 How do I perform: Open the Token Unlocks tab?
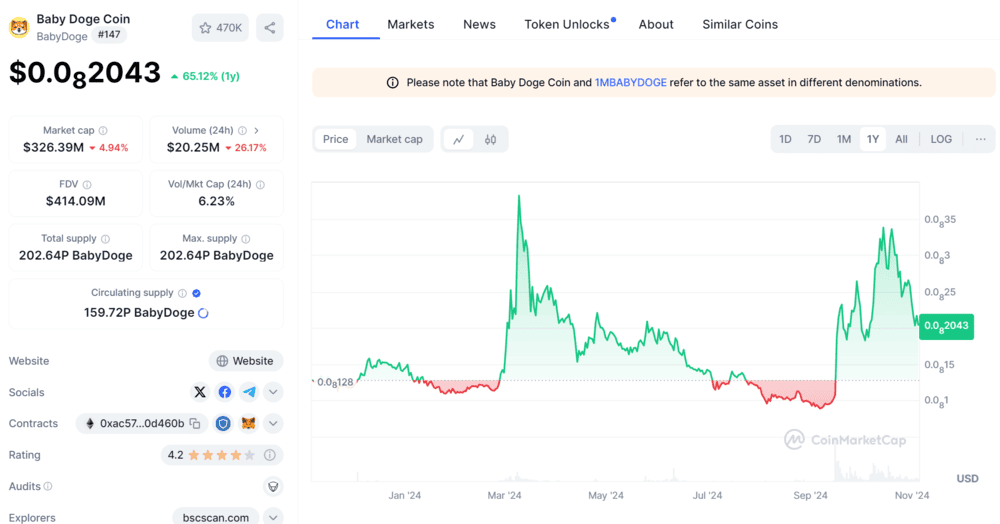567,24
